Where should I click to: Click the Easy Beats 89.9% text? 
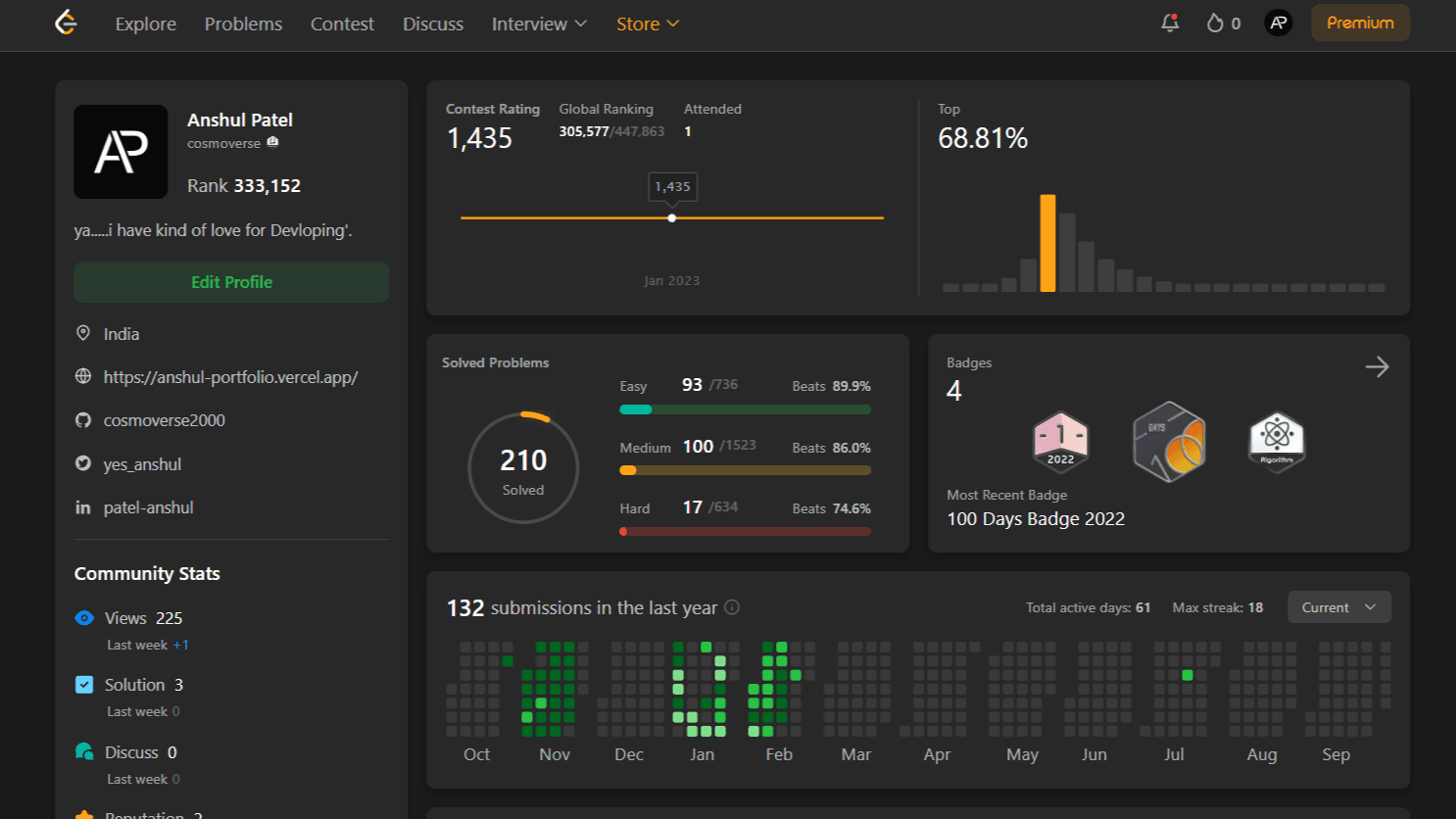(831, 386)
